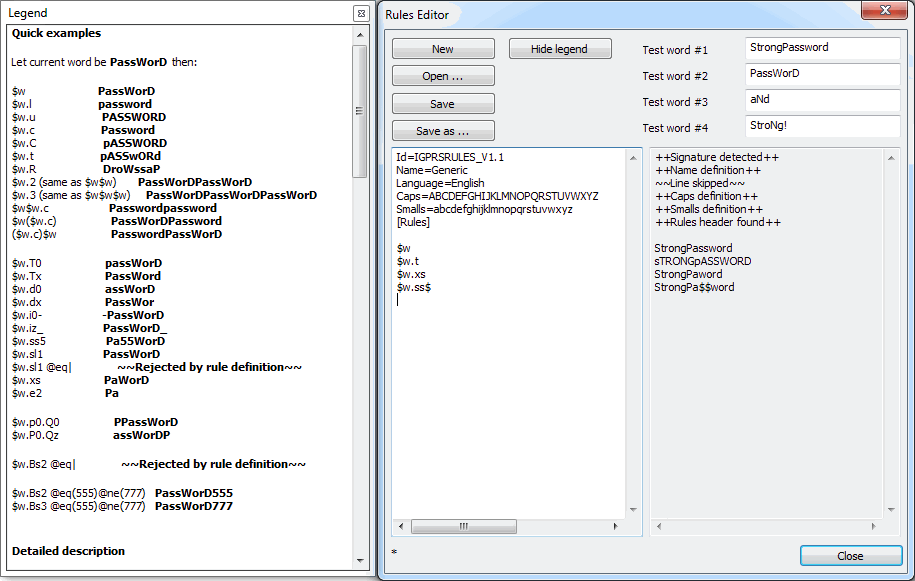Click output line ++Caps definition++

pyautogui.click(x=707, y=196)
